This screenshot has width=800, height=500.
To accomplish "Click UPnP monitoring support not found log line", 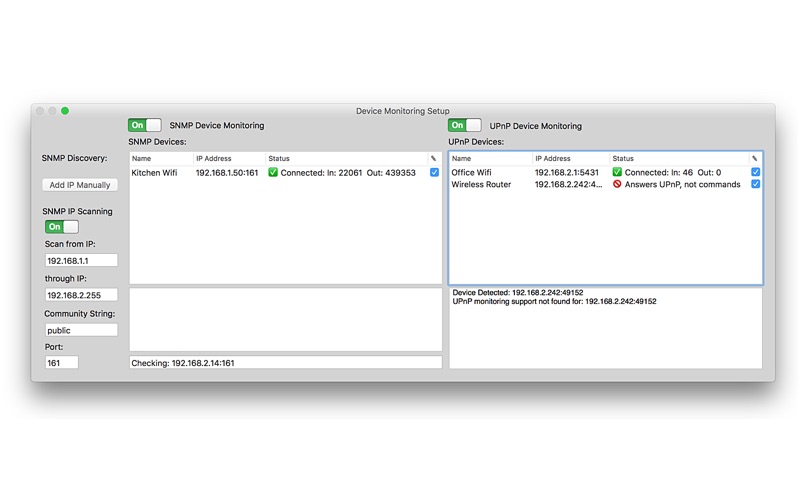I will [554, 302].
